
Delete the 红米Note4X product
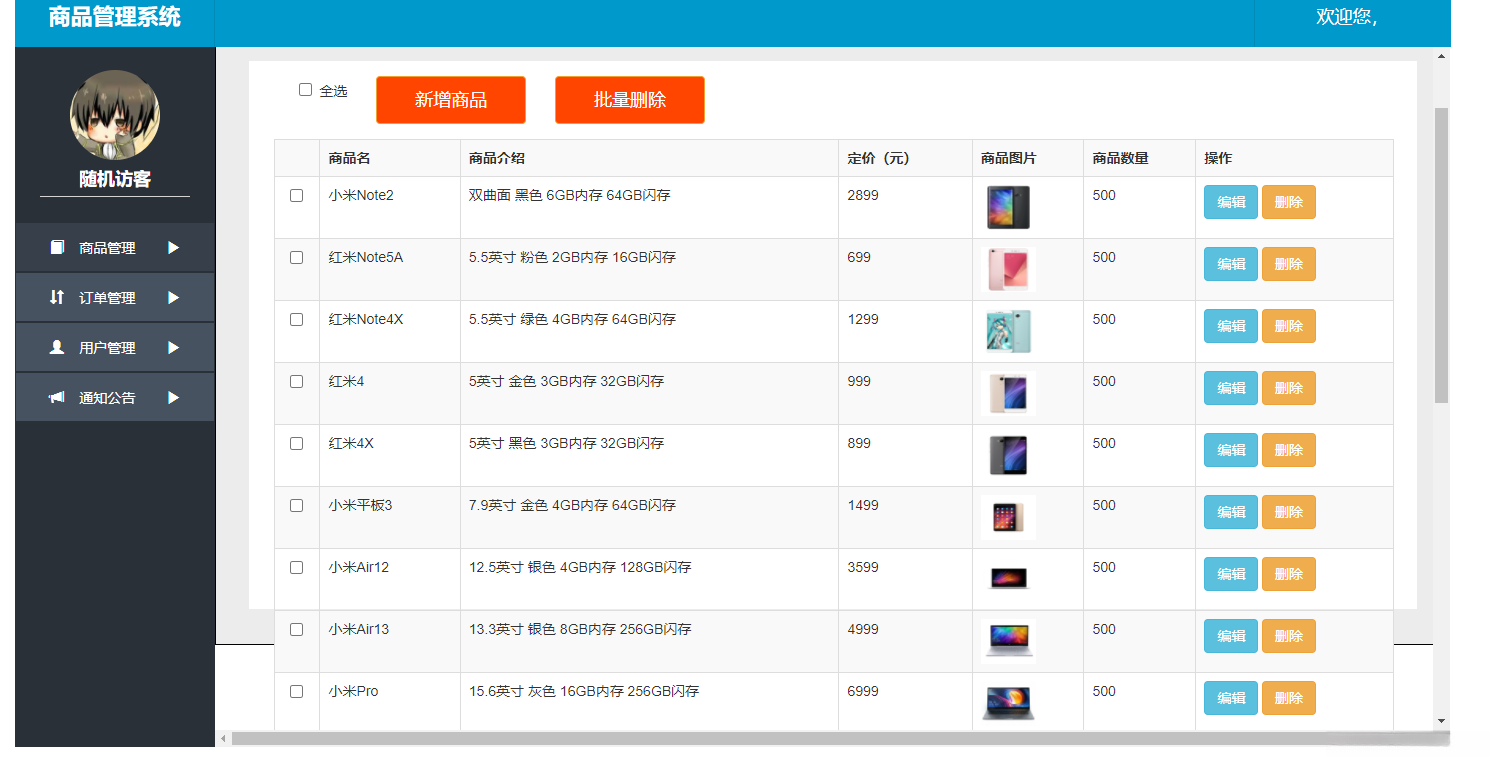pyautogui.click(x=1289, y=326)
